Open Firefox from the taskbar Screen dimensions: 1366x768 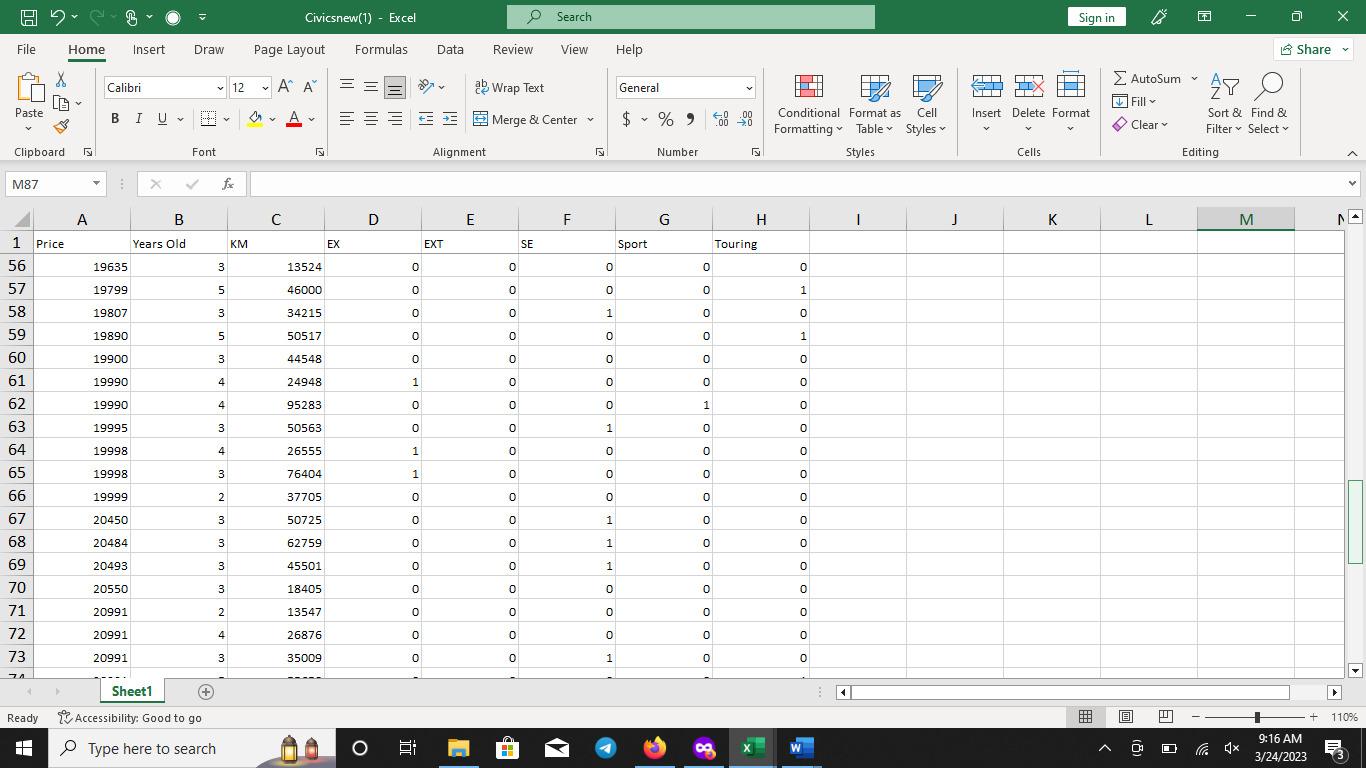(x=654, y=748)
